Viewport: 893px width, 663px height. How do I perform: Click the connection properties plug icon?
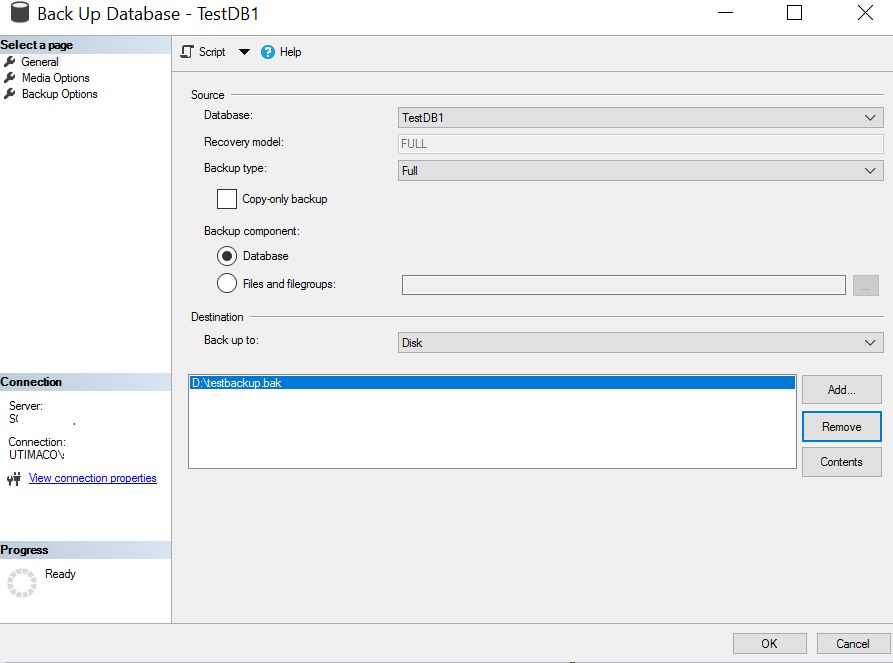[x=14, y=478]
